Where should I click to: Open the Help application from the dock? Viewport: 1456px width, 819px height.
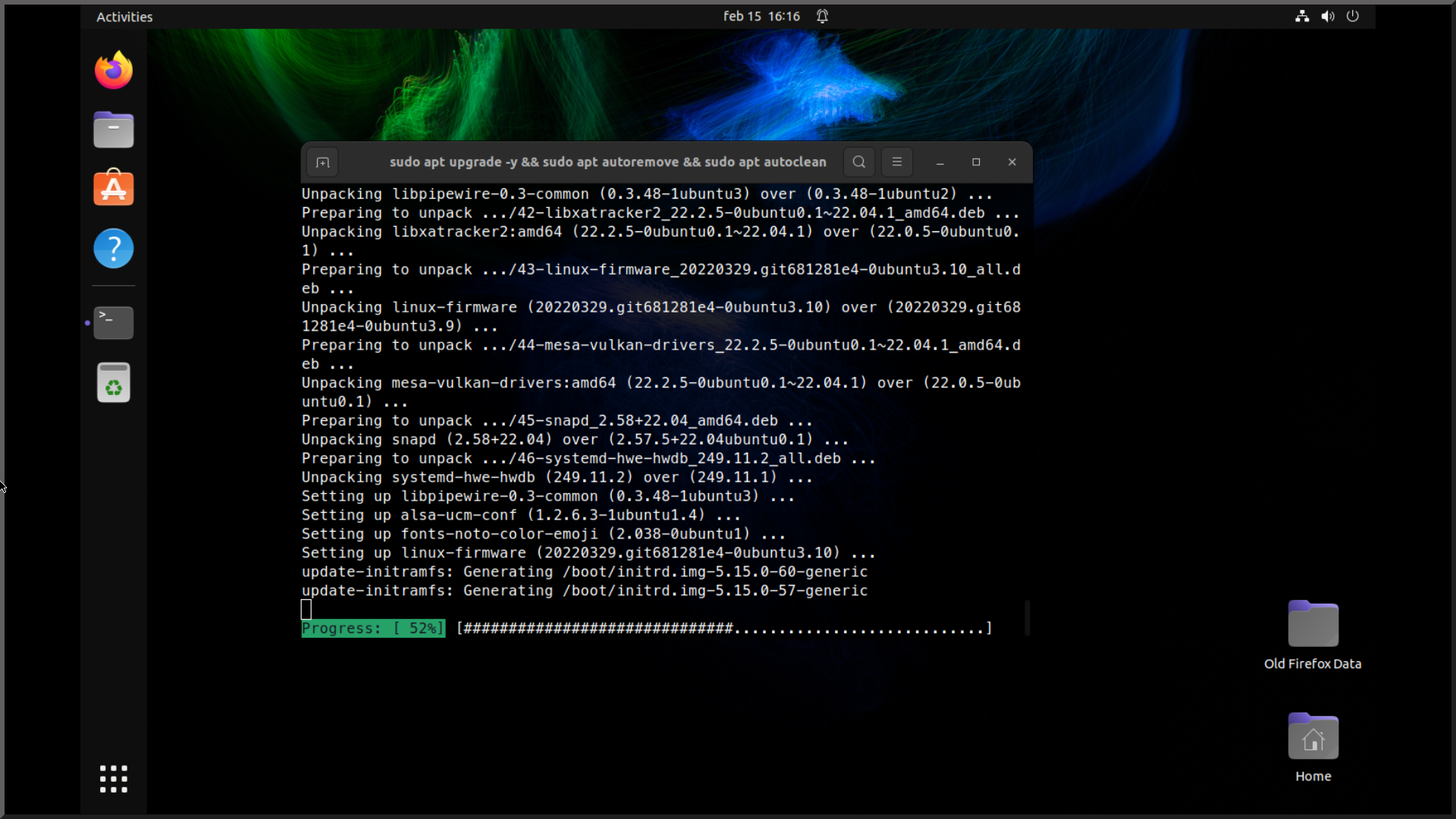pos(113,248)
